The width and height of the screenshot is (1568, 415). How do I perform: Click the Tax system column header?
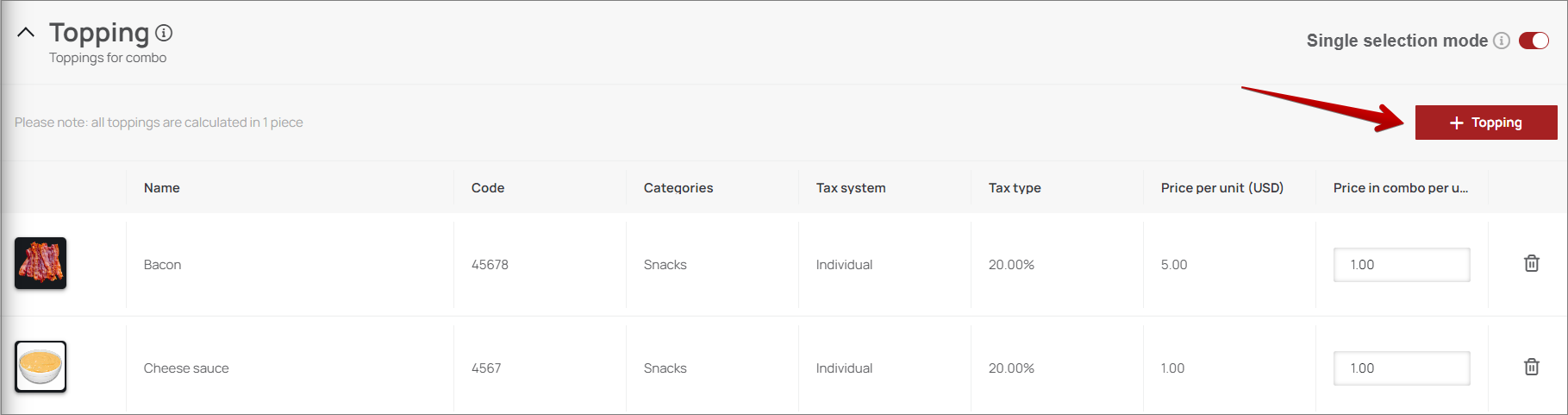pyautogui.click(x=851, y=188)
